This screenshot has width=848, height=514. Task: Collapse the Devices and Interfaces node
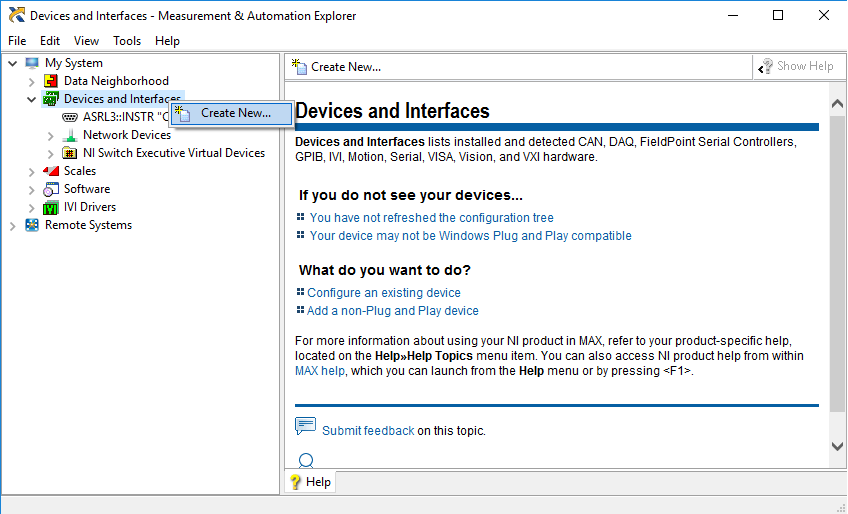coord(32,99)
